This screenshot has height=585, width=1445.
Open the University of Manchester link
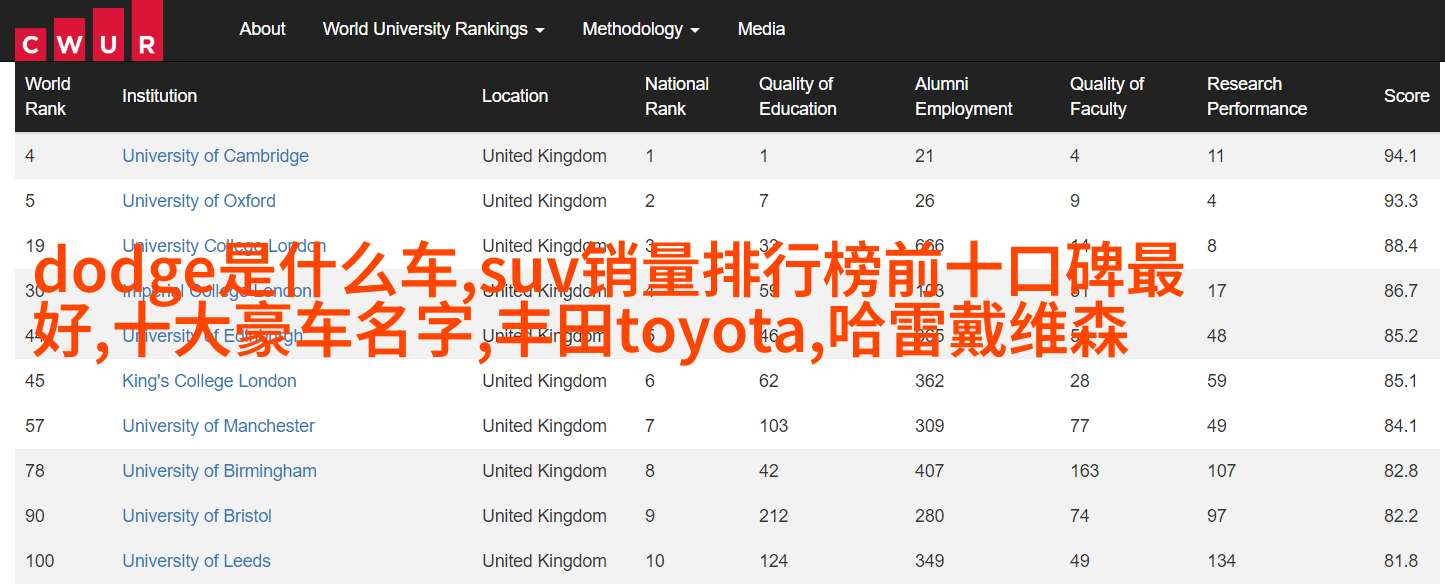[x=218, y=426]
